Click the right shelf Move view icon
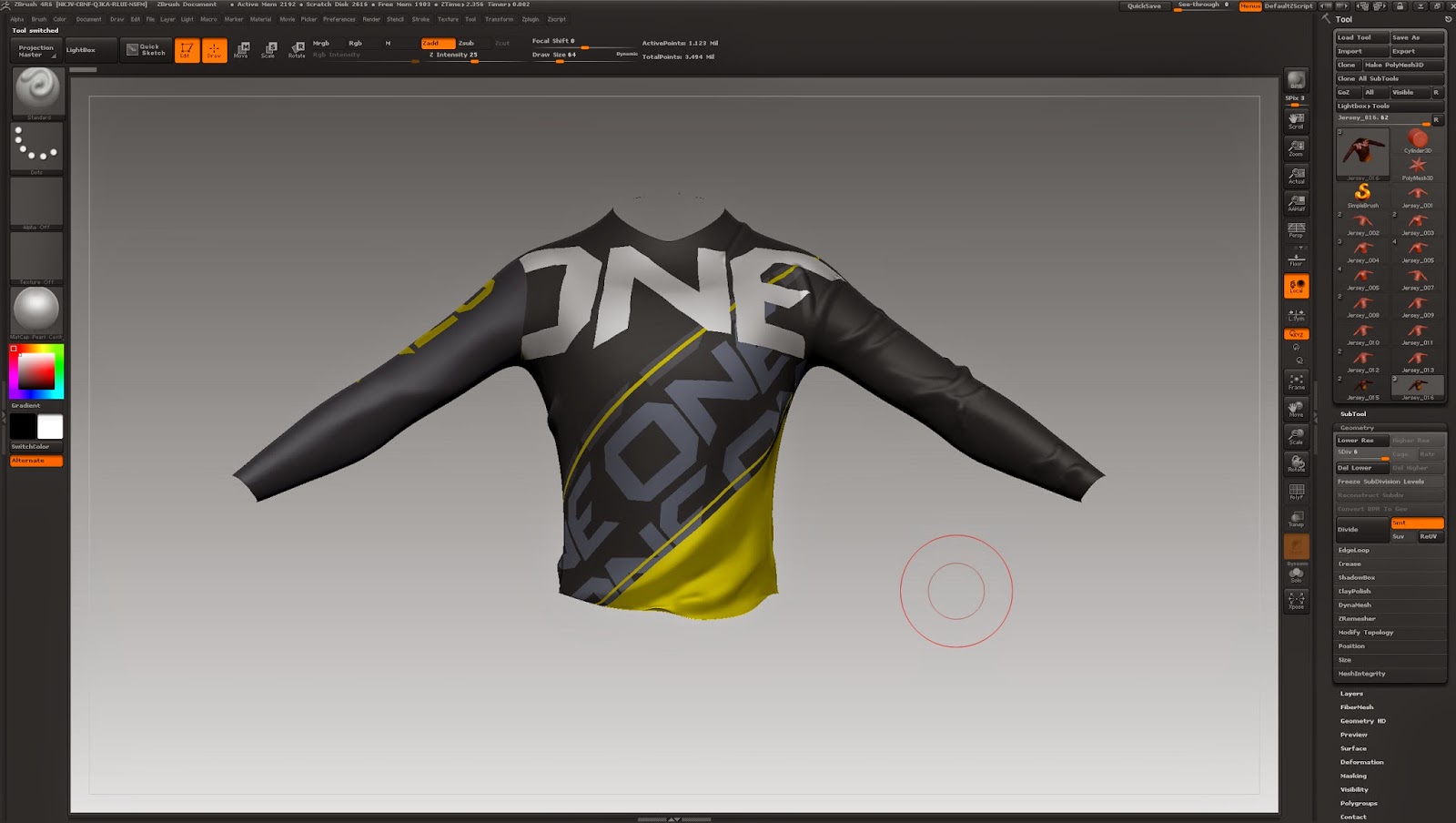 click(1296, 409)
